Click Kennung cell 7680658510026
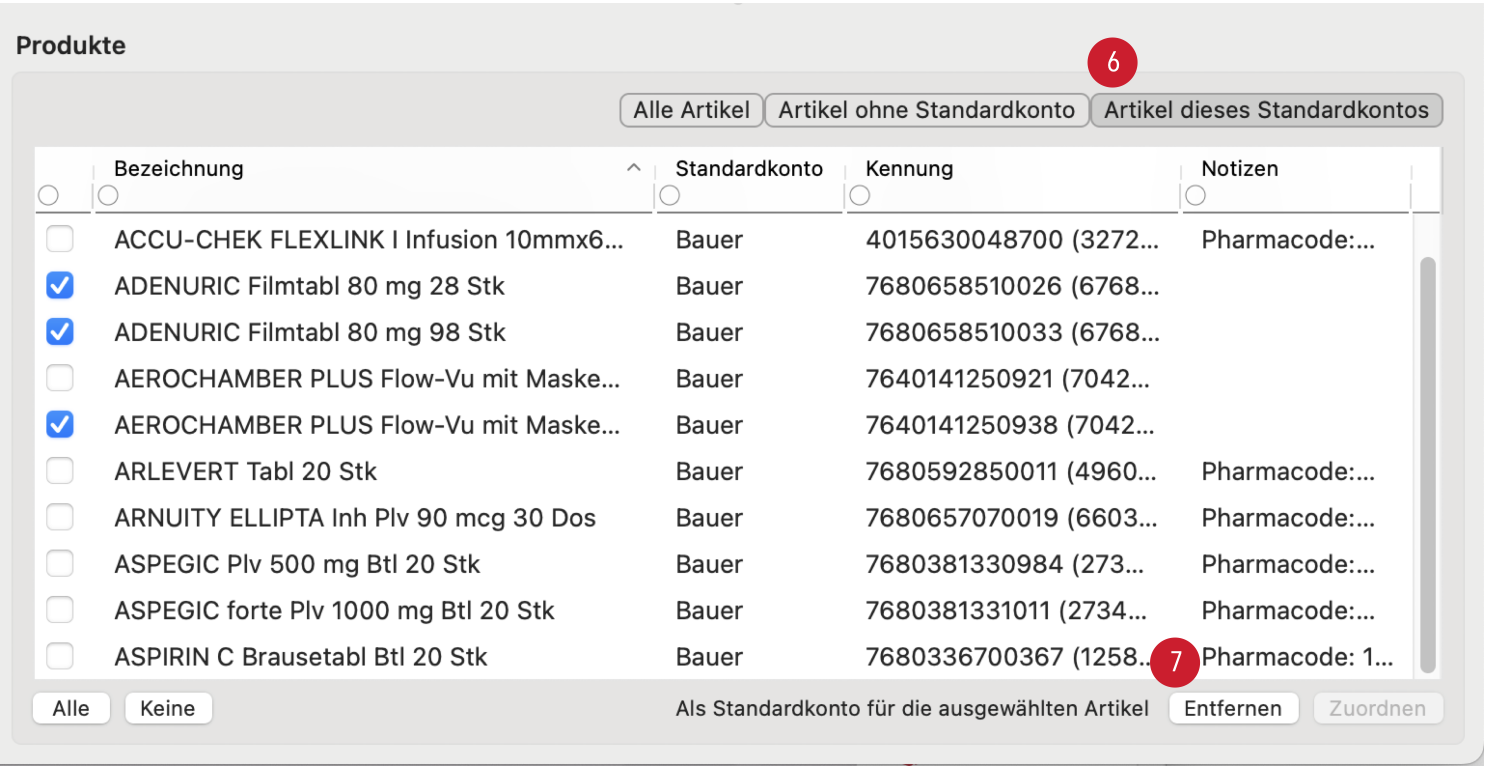The image size is (1485, 770). [1013, 286]
